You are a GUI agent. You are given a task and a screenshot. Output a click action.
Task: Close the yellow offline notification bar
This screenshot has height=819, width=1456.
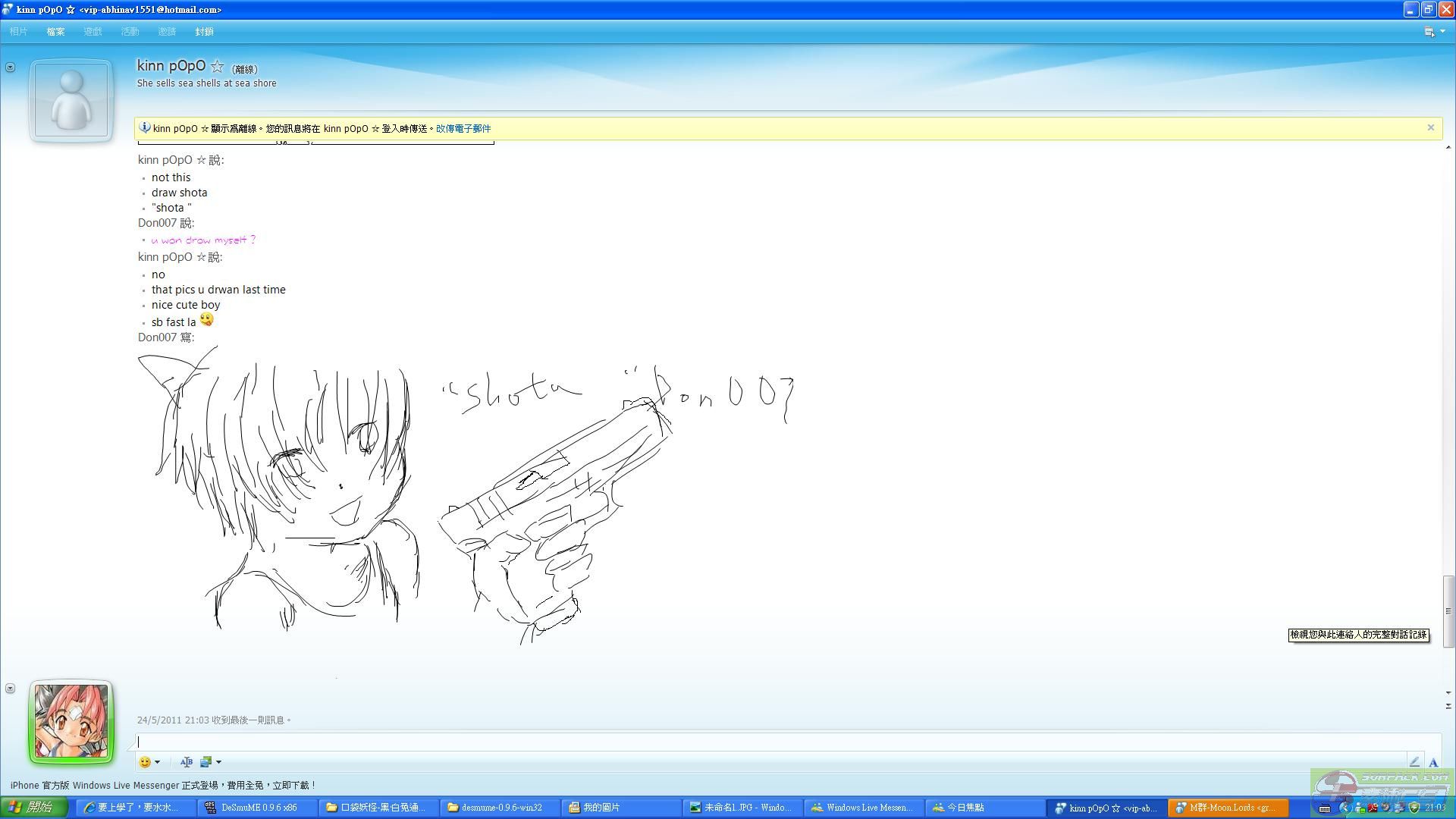pyautogui.click(x=1431, y=127)
